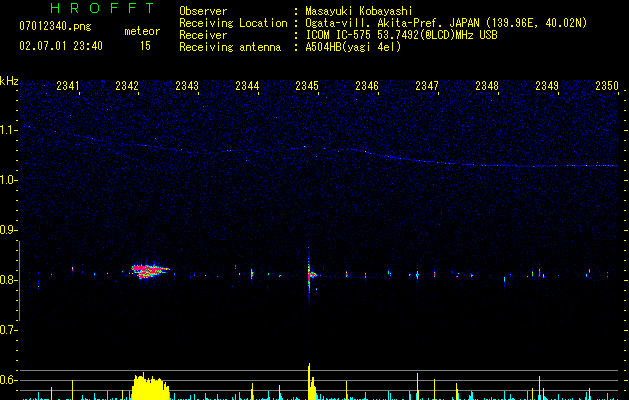Click the meteor count 15
Screen dimensions: 629x400
coord(145,46)
